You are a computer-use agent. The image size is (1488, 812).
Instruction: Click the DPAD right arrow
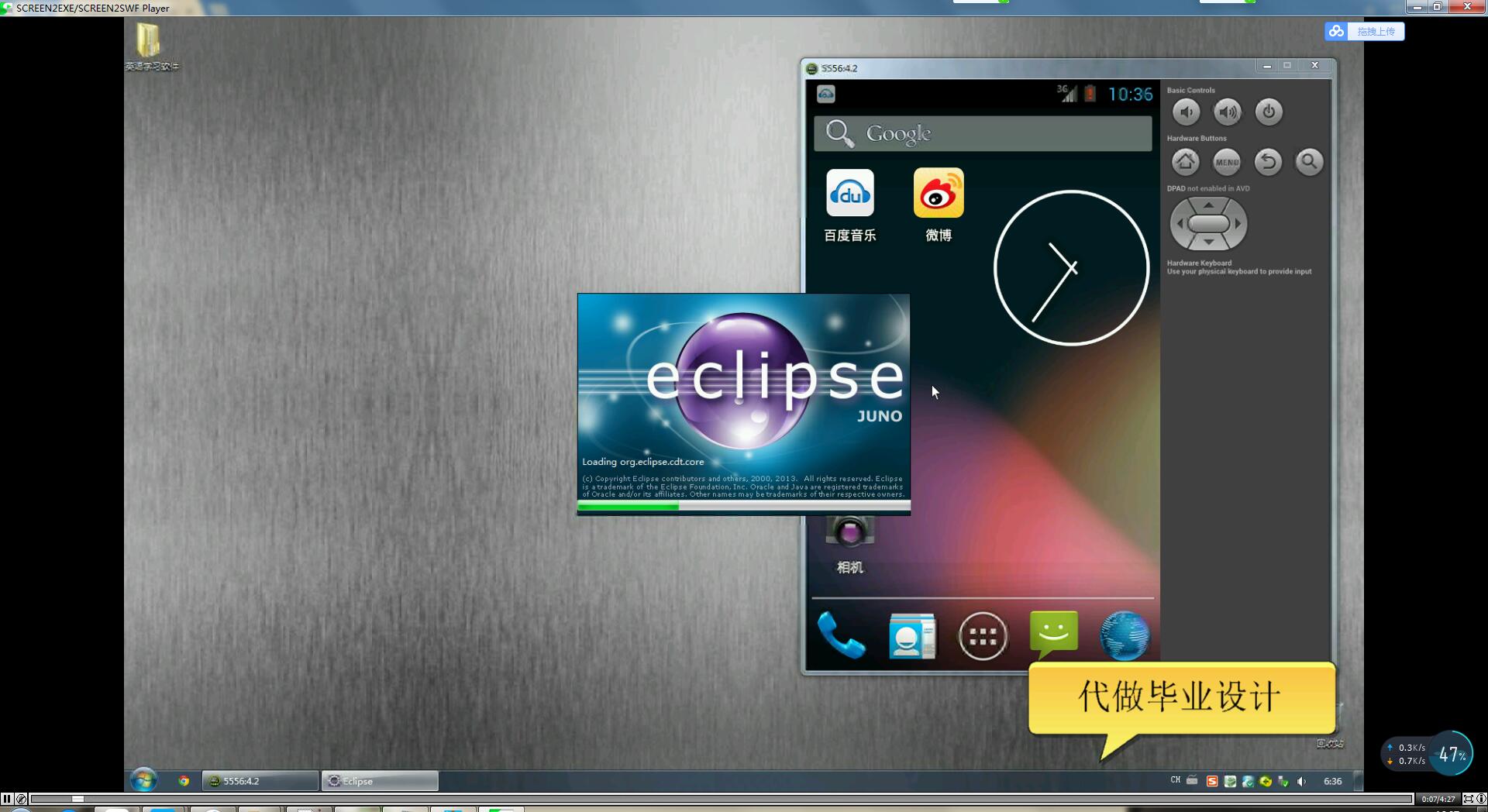1238,224
